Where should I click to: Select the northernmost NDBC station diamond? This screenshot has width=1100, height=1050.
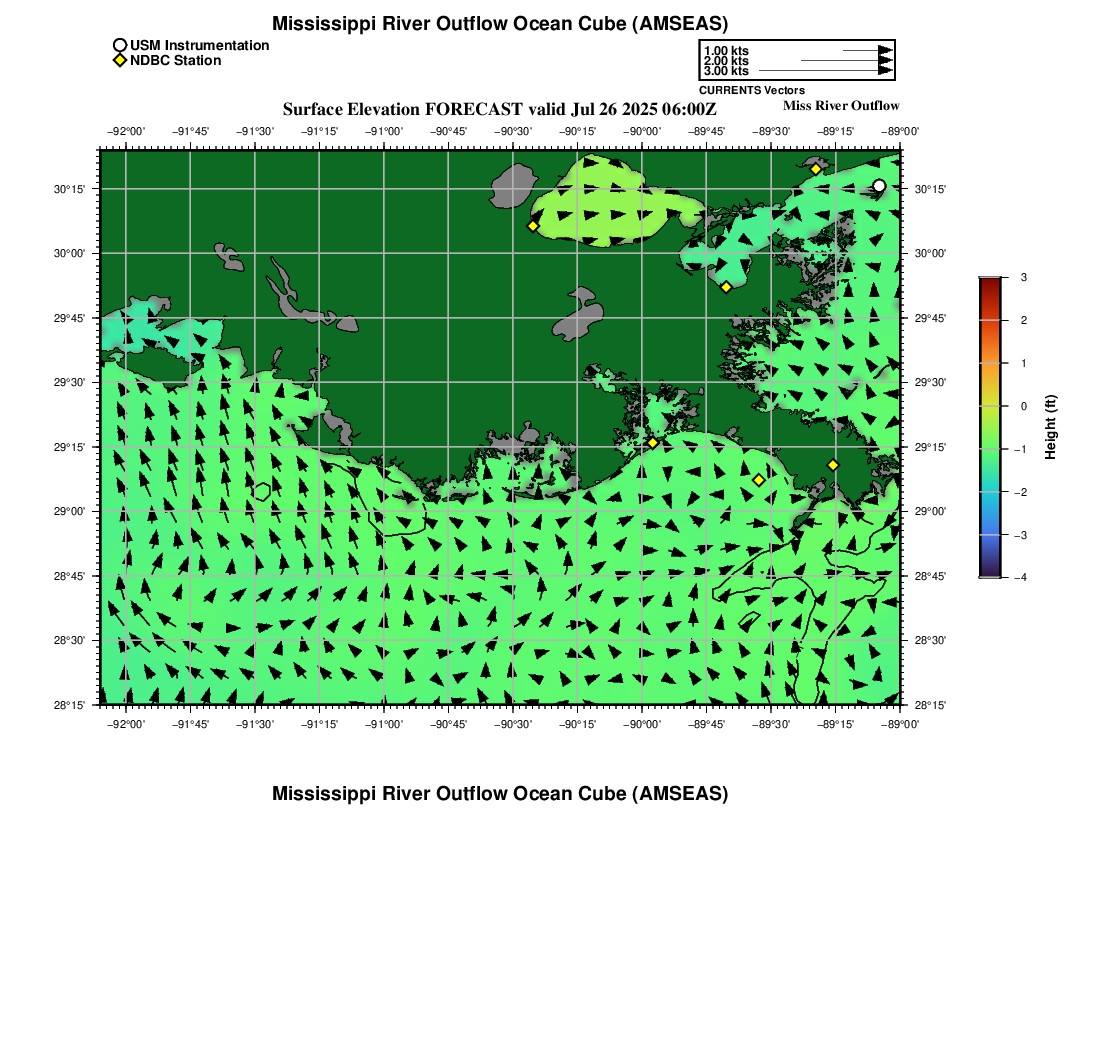click(816, 169)
